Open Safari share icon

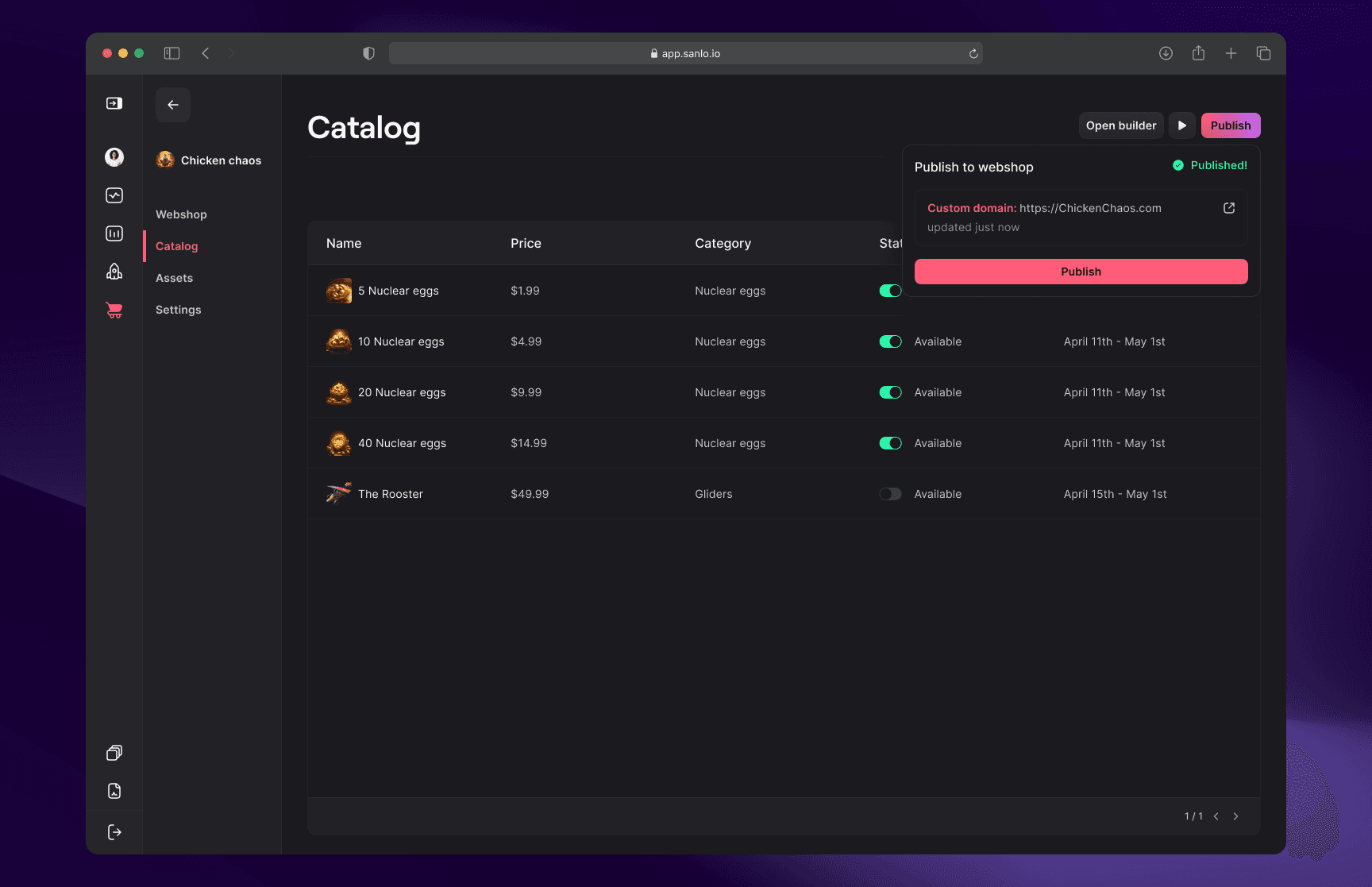(1198, 53)
